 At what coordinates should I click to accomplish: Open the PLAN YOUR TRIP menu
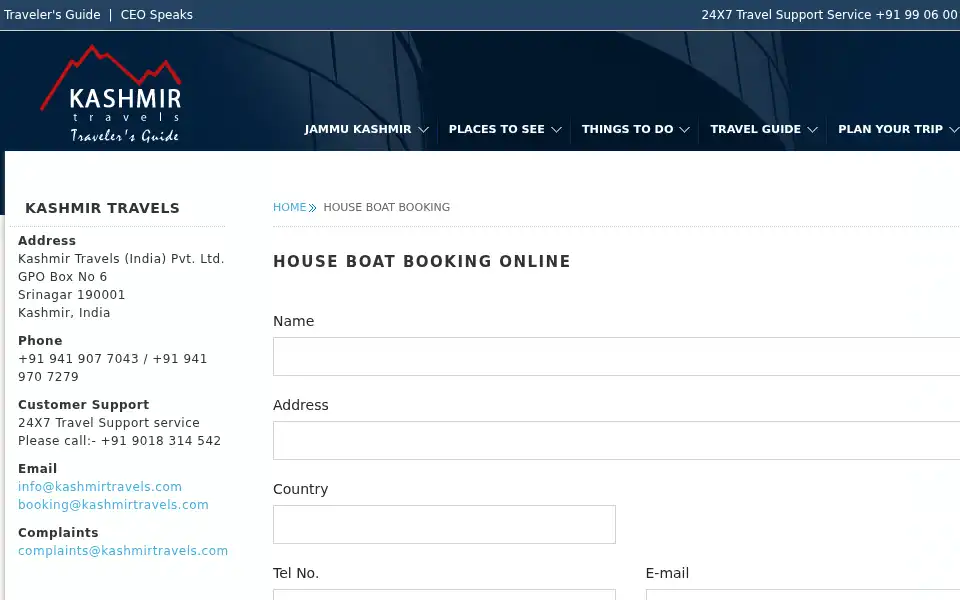click(x=890, y=129)
